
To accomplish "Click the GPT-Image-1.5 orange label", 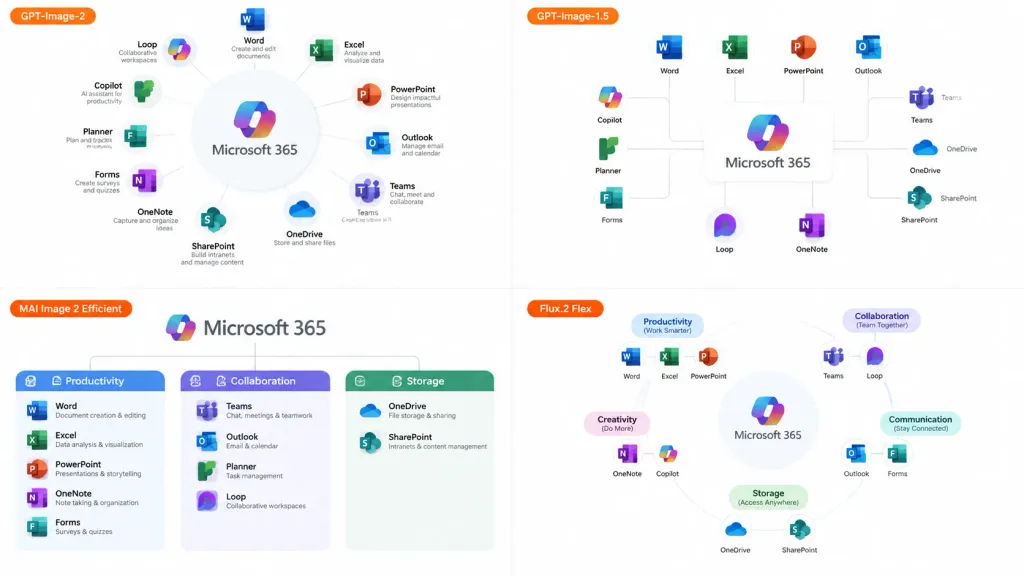I will 573,16.
